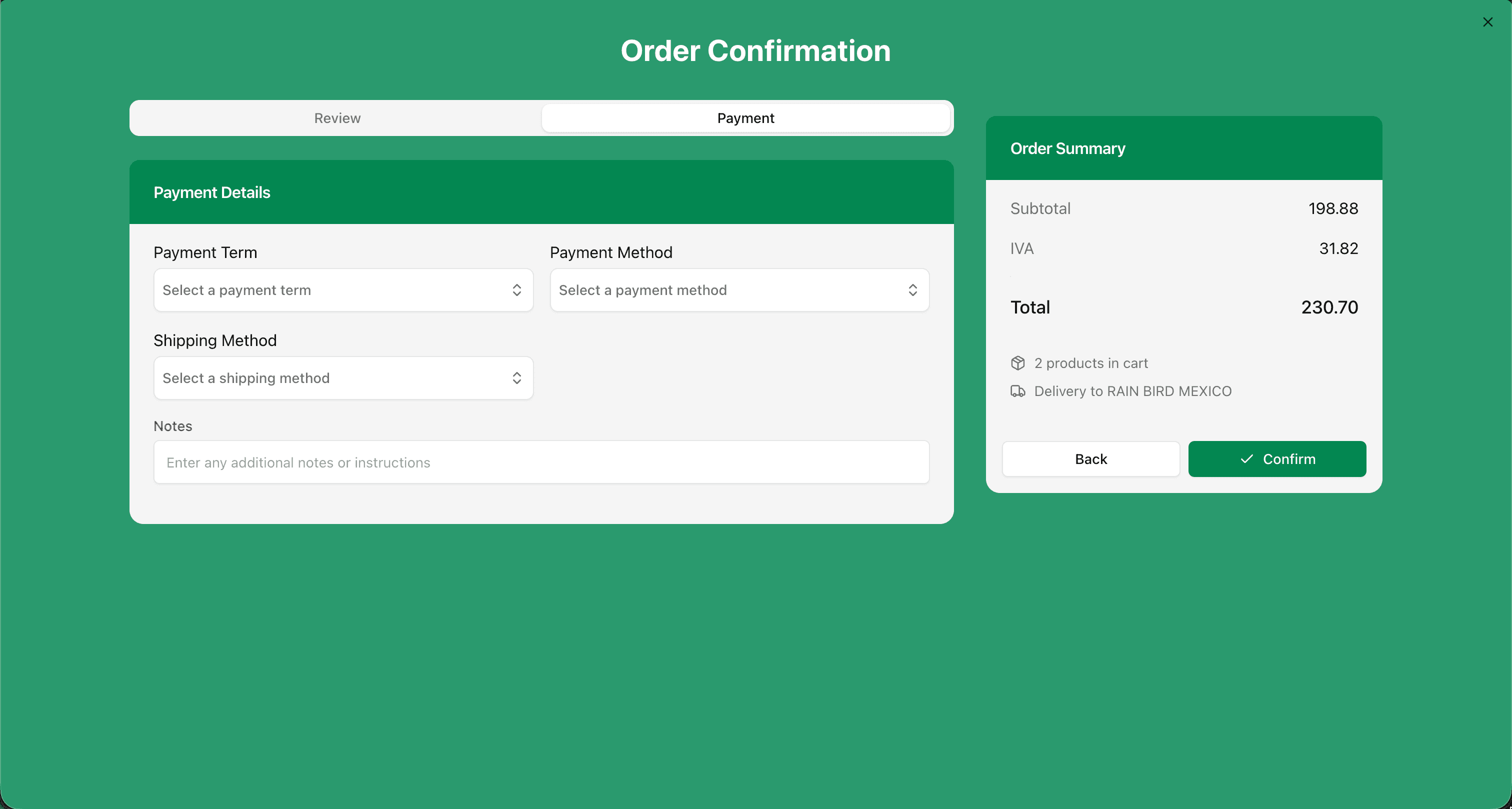The width and height of the screenshot is (1512, 809).
Task: Click the Payment Details header
Action: (212, 192)
